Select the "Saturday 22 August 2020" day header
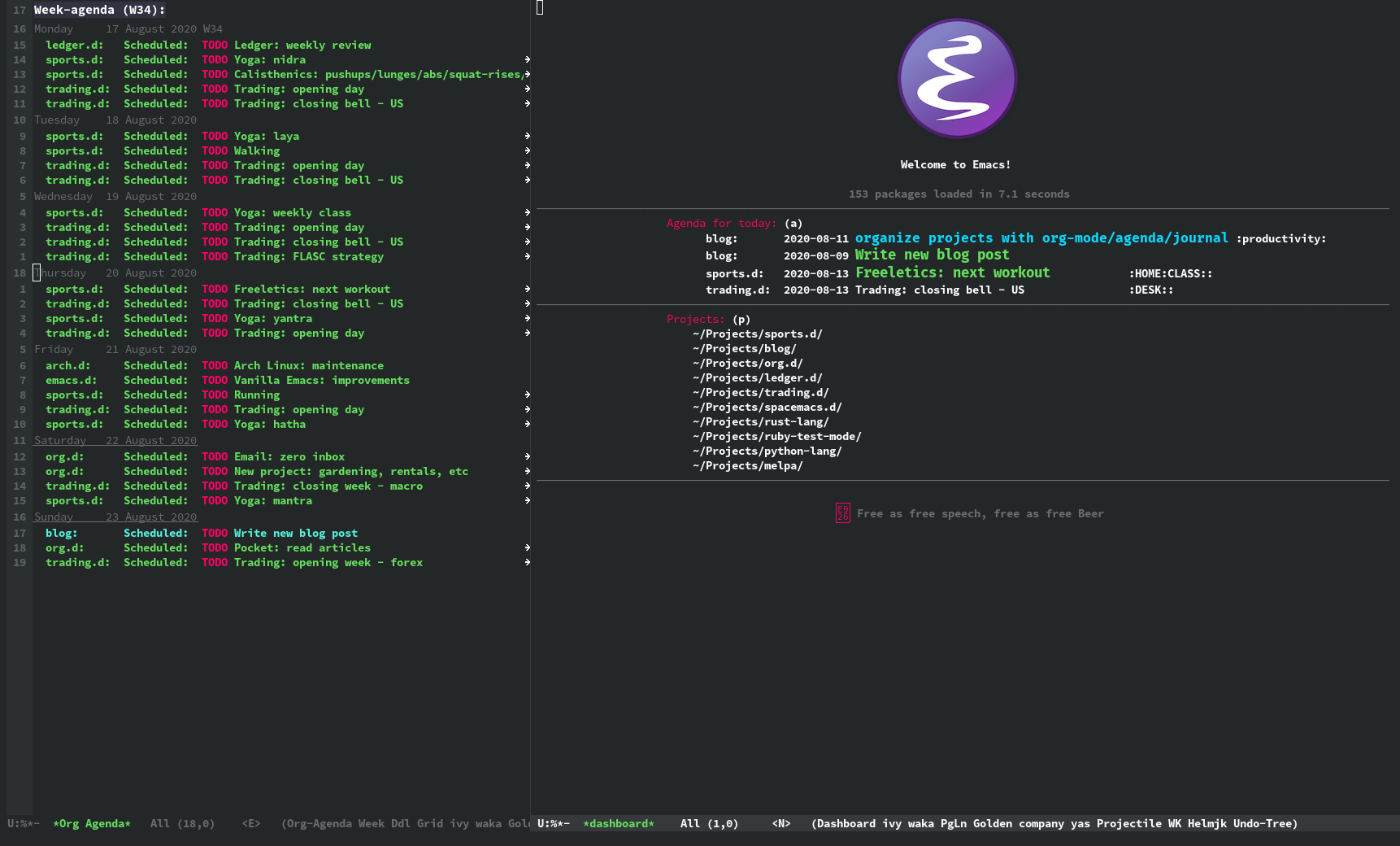 pyautogui.click(x=115, y=440)
